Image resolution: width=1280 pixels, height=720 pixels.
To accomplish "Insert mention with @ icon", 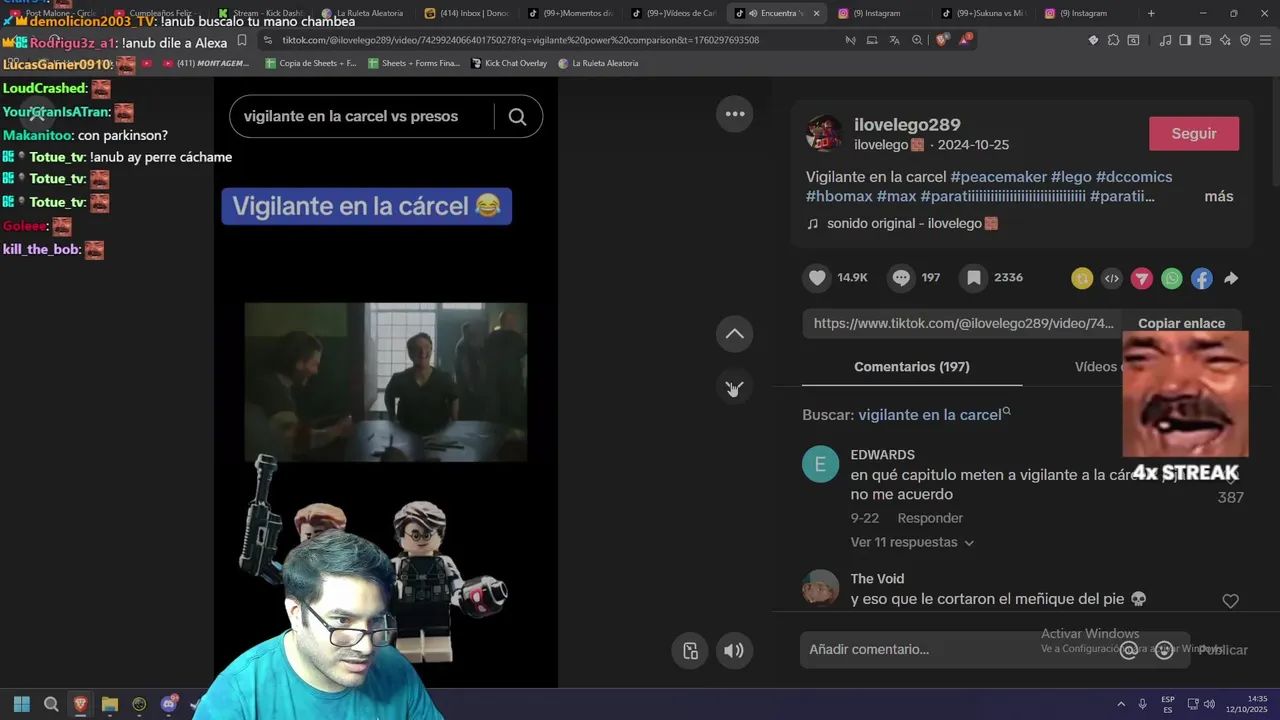I will coord(1128,650).
